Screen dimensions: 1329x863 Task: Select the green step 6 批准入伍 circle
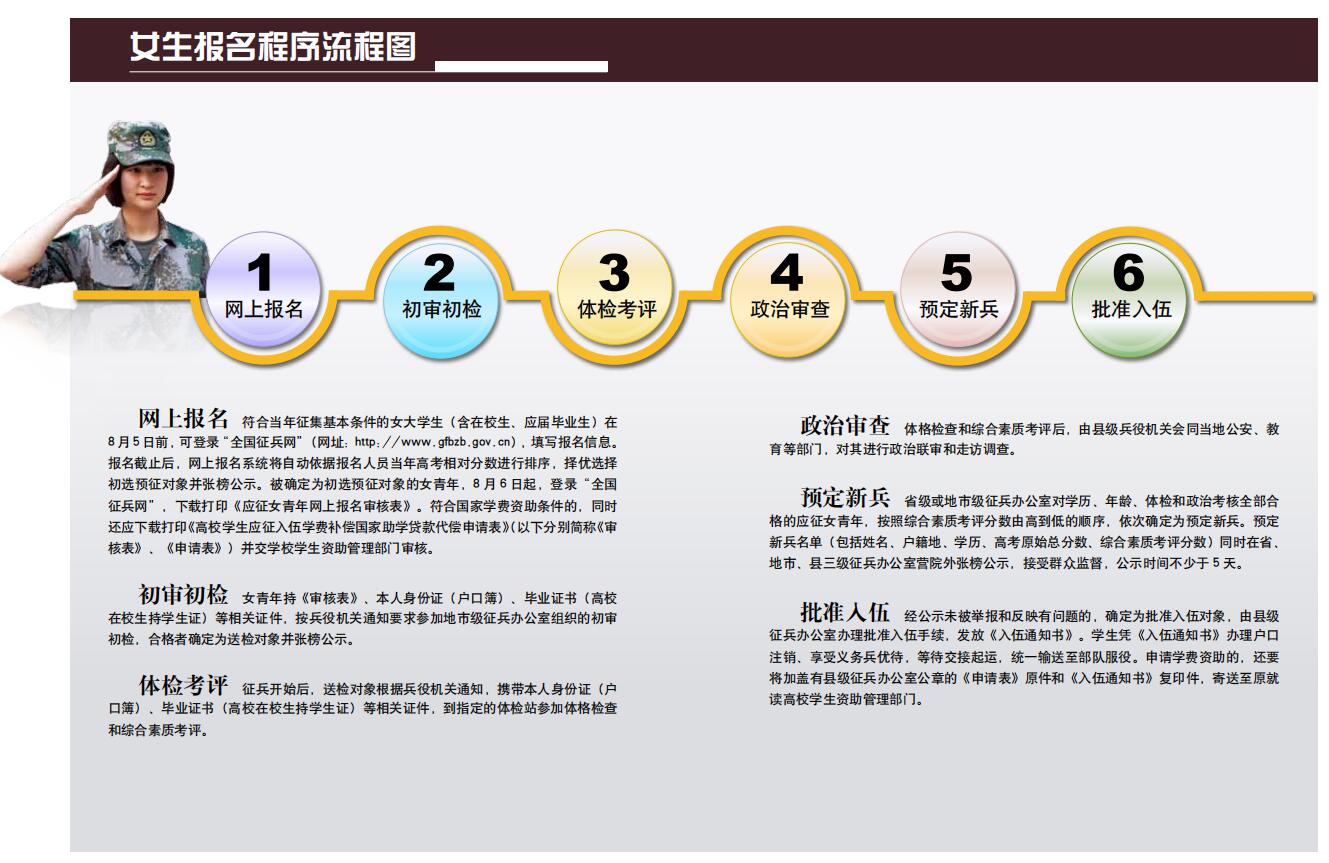pyautogui.click(x=1130, y=291)
